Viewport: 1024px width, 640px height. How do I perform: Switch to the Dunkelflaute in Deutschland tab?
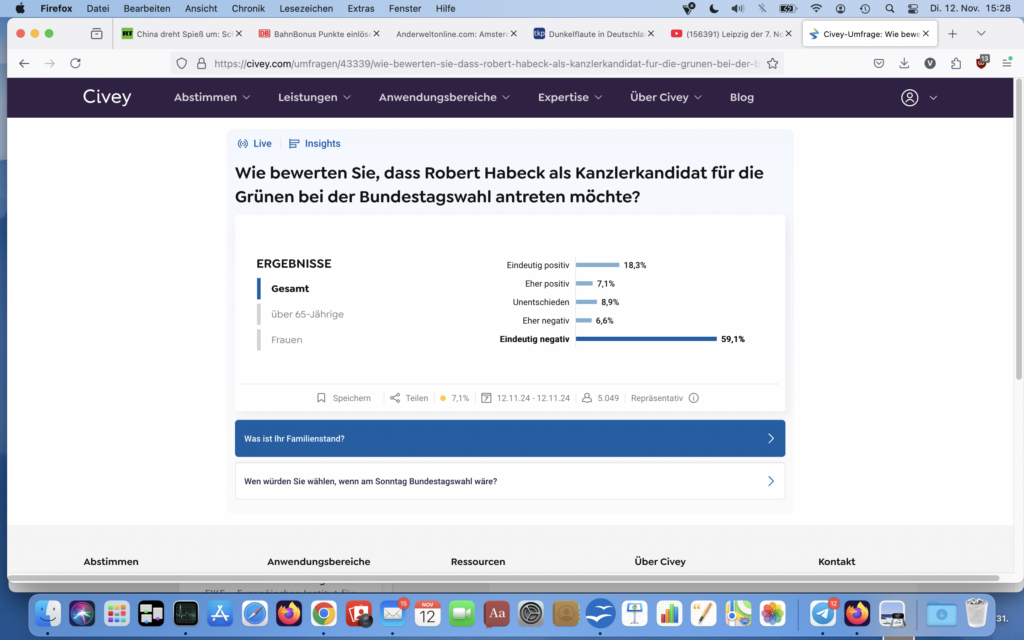[x=590, y=33]
